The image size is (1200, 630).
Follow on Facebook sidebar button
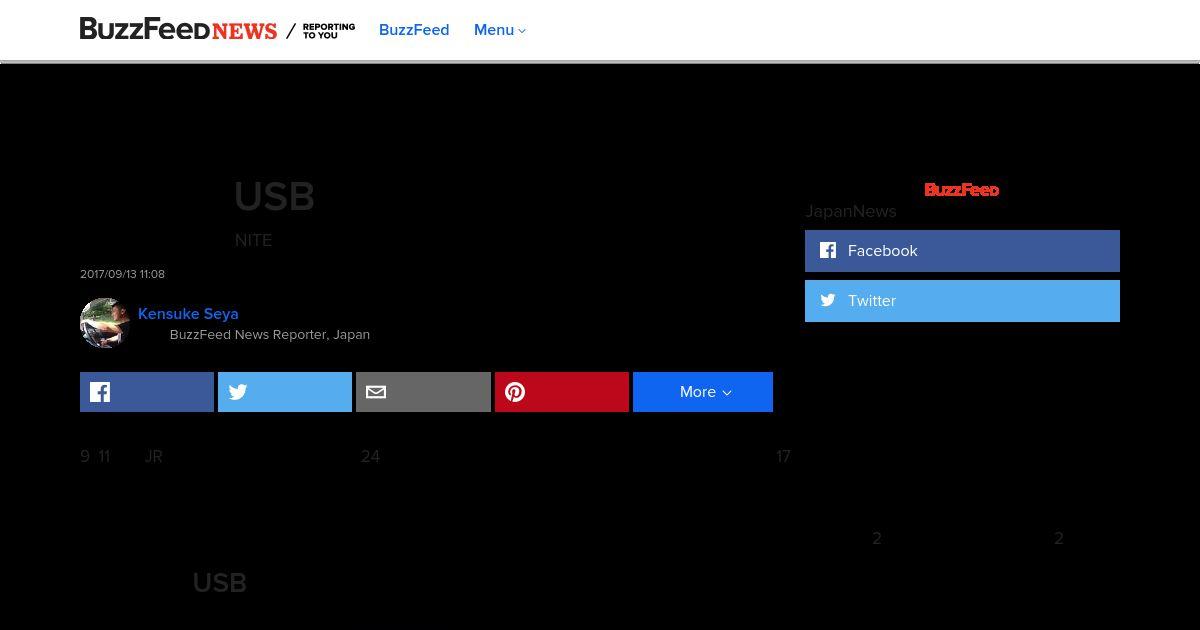pos(962,251)
